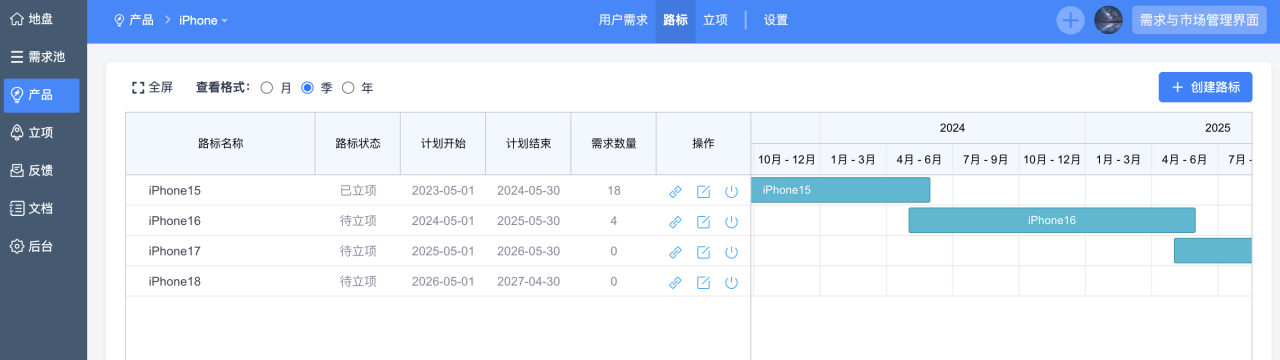This screenshot has width=1280, height=360.
Task: Click end date 2027-04-30
Action: tap(528, 282)
